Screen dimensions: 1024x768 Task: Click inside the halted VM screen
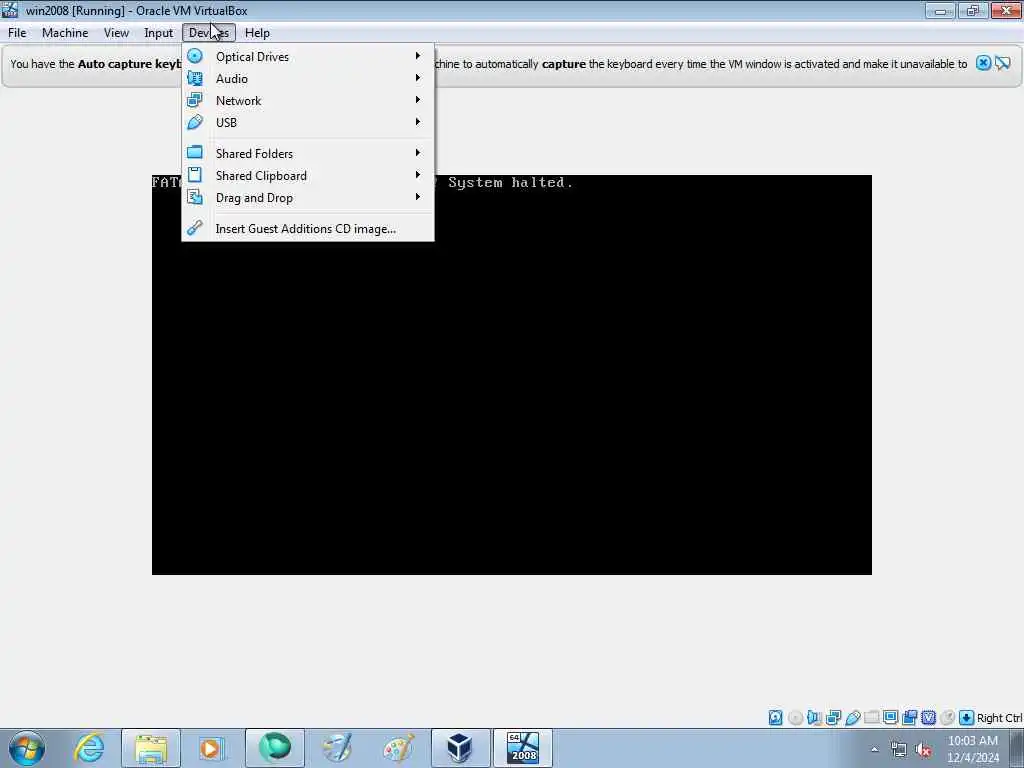(x=511, y=375)
